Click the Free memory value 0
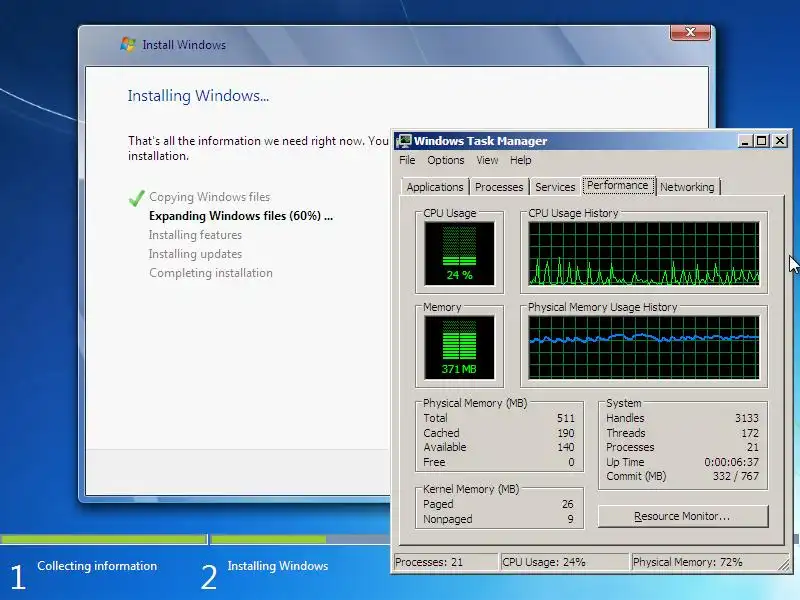Screen dimensions: 800x600 coord(571,462)
